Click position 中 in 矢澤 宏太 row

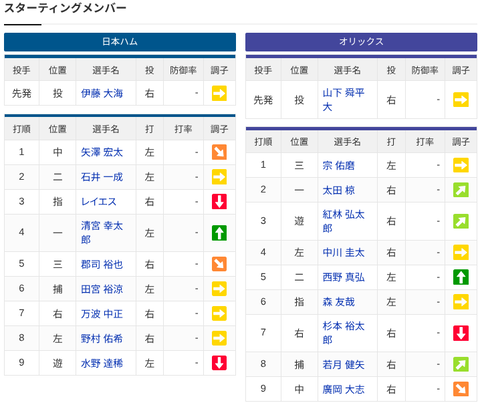point(58,152)
